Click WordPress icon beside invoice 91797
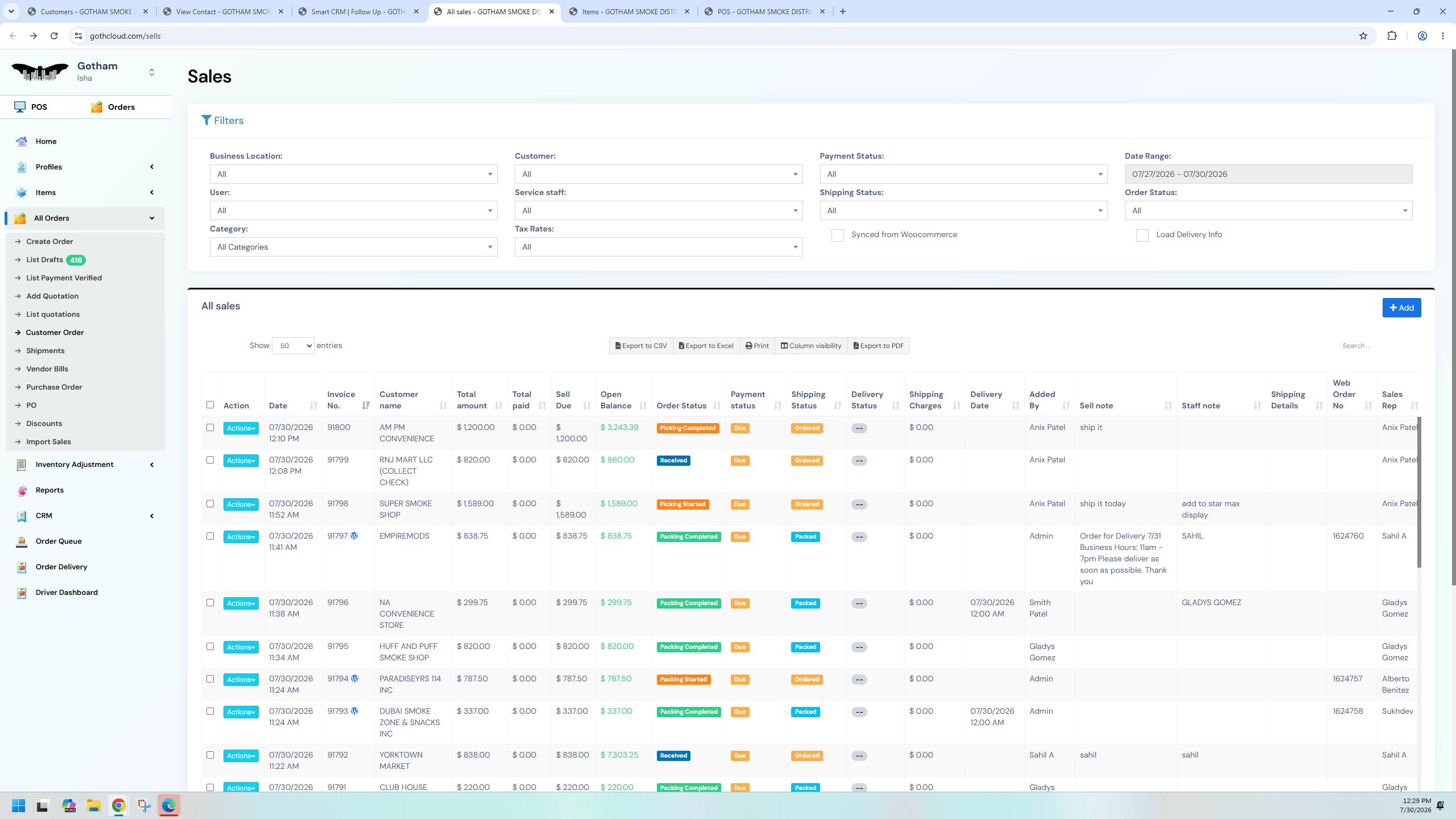 (354, 536)
